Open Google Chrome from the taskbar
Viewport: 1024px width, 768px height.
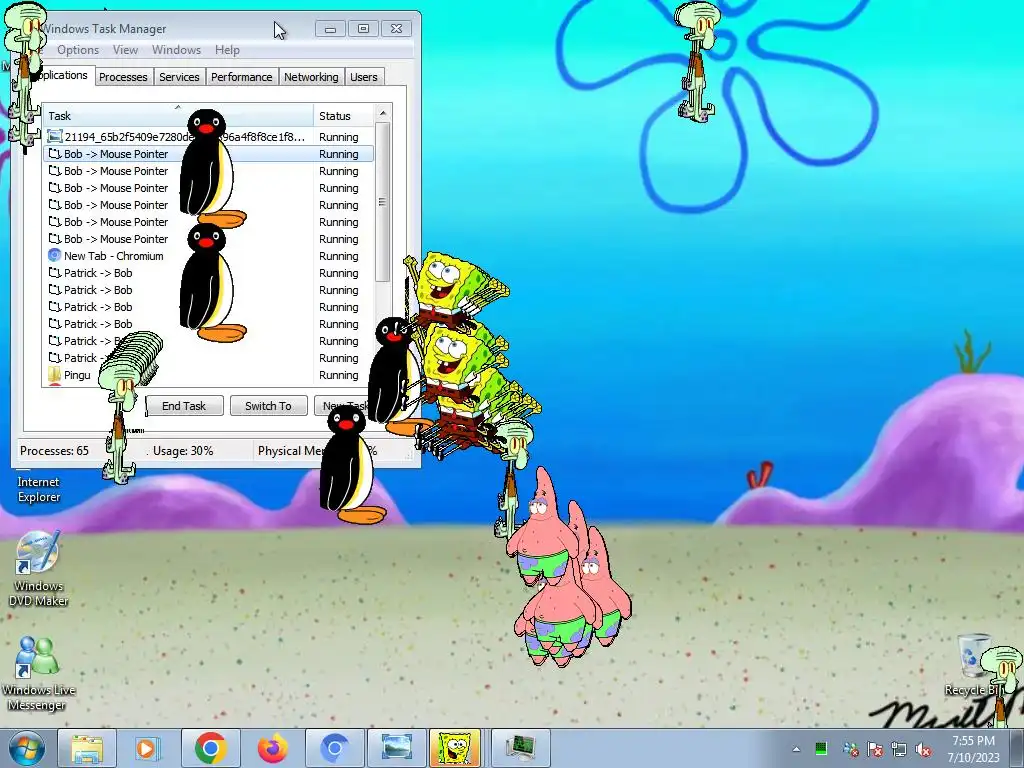pos(210,748)
